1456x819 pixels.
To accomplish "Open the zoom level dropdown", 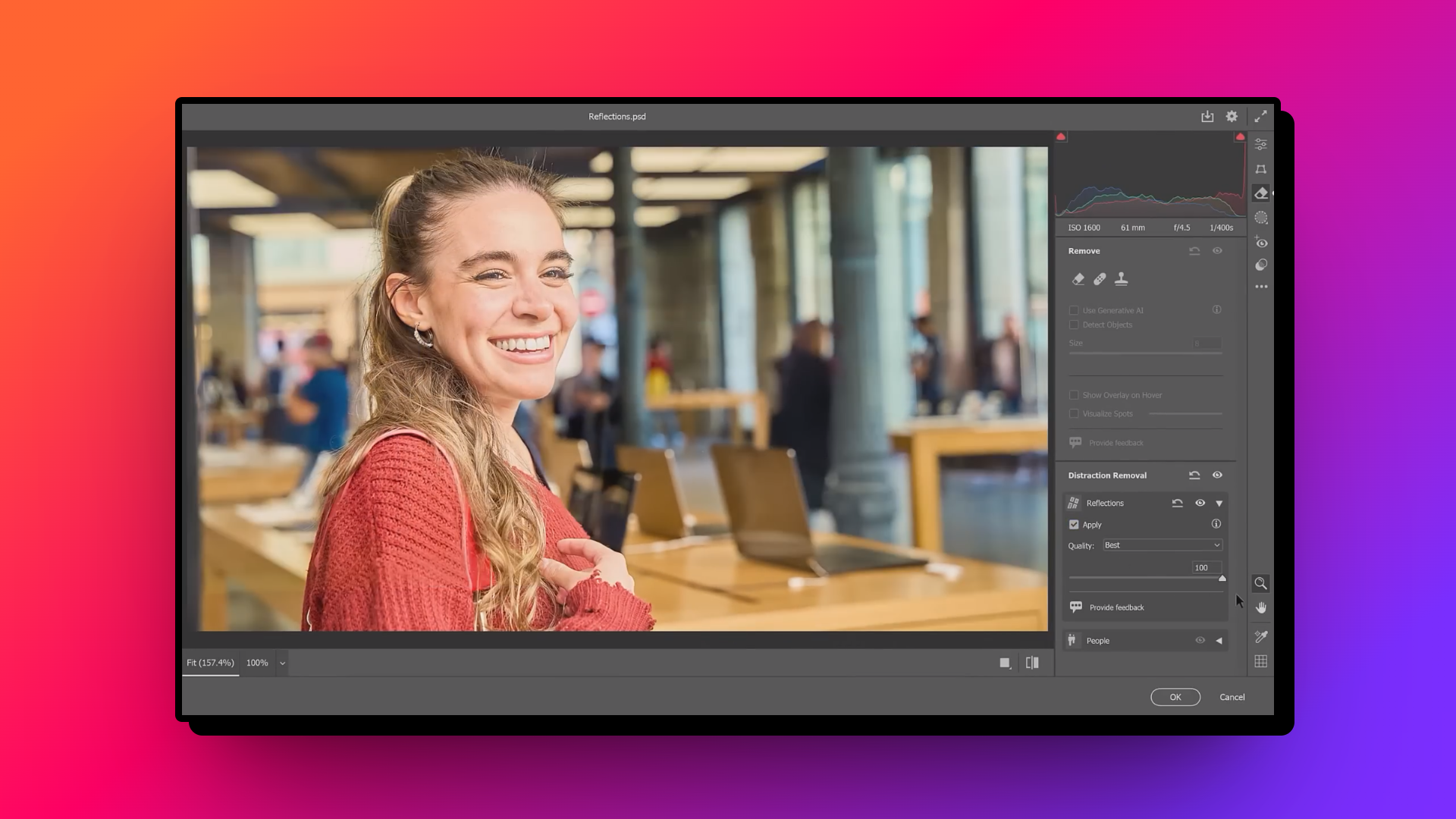I will point(281,662).
